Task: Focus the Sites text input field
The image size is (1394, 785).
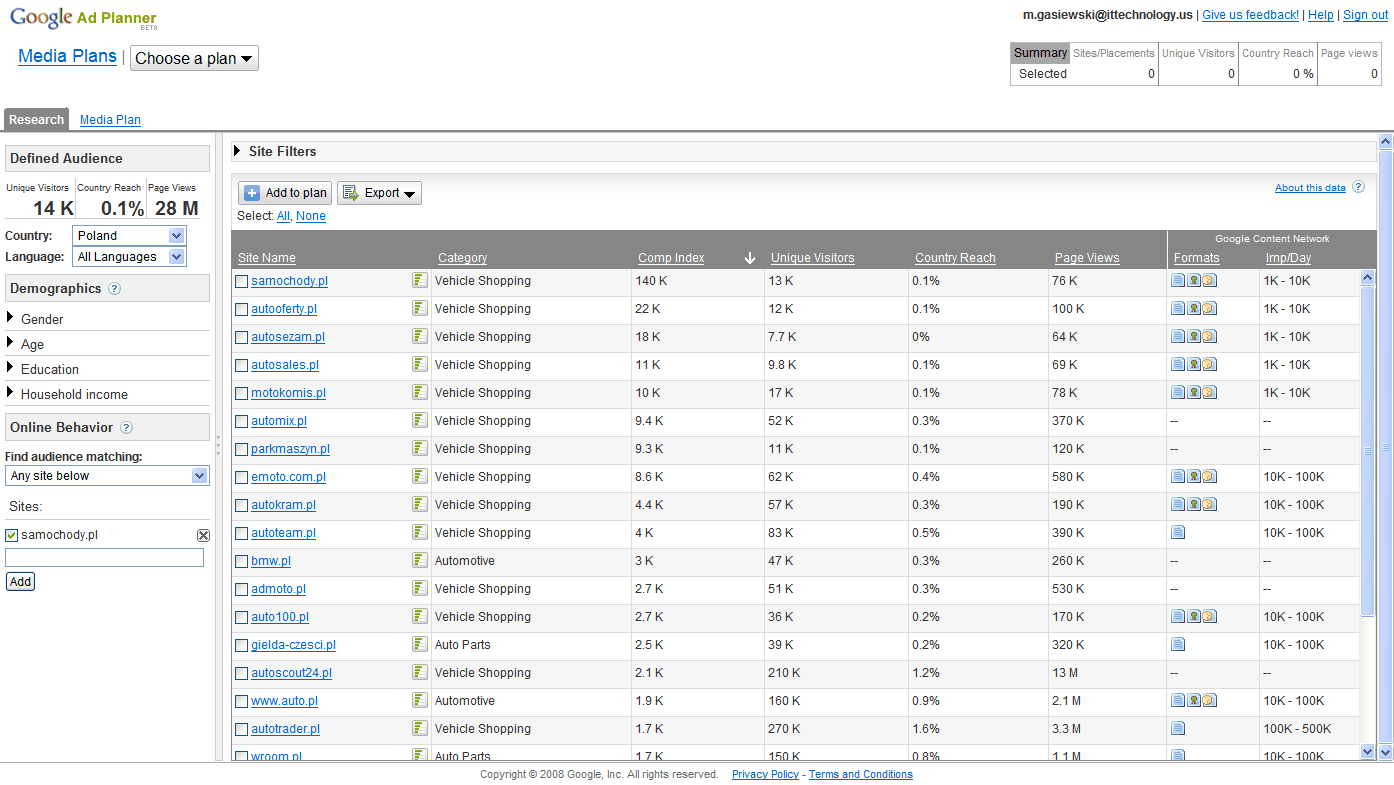Action: tap(104, 558)
